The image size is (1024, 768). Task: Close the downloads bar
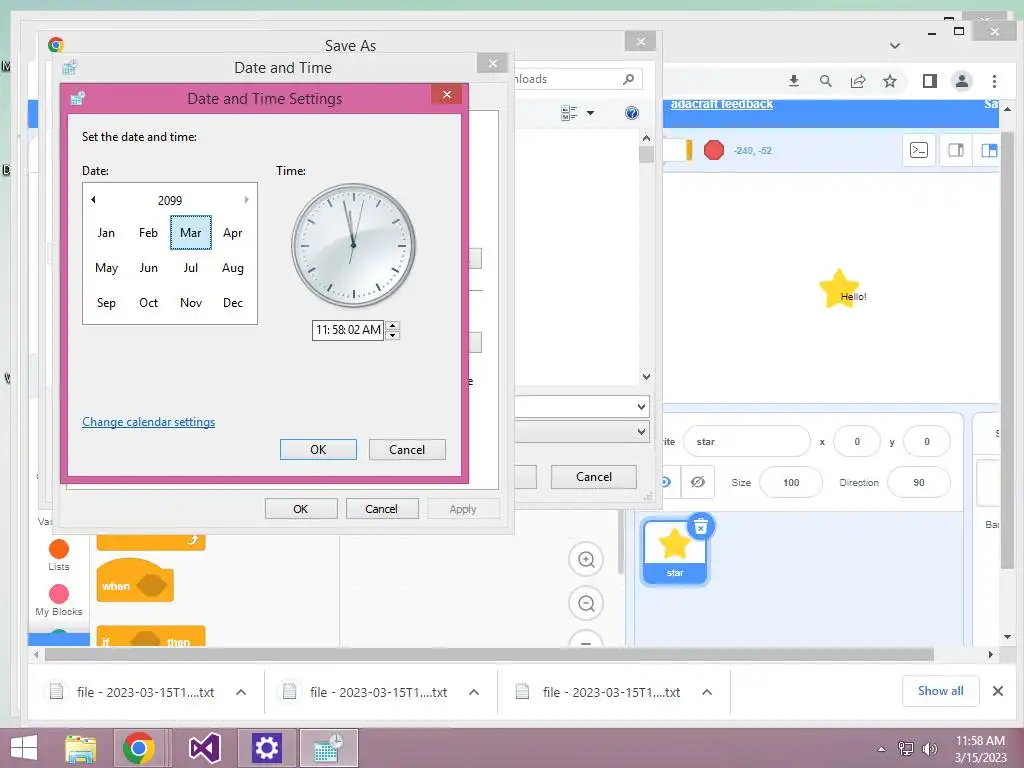point(998,691)
